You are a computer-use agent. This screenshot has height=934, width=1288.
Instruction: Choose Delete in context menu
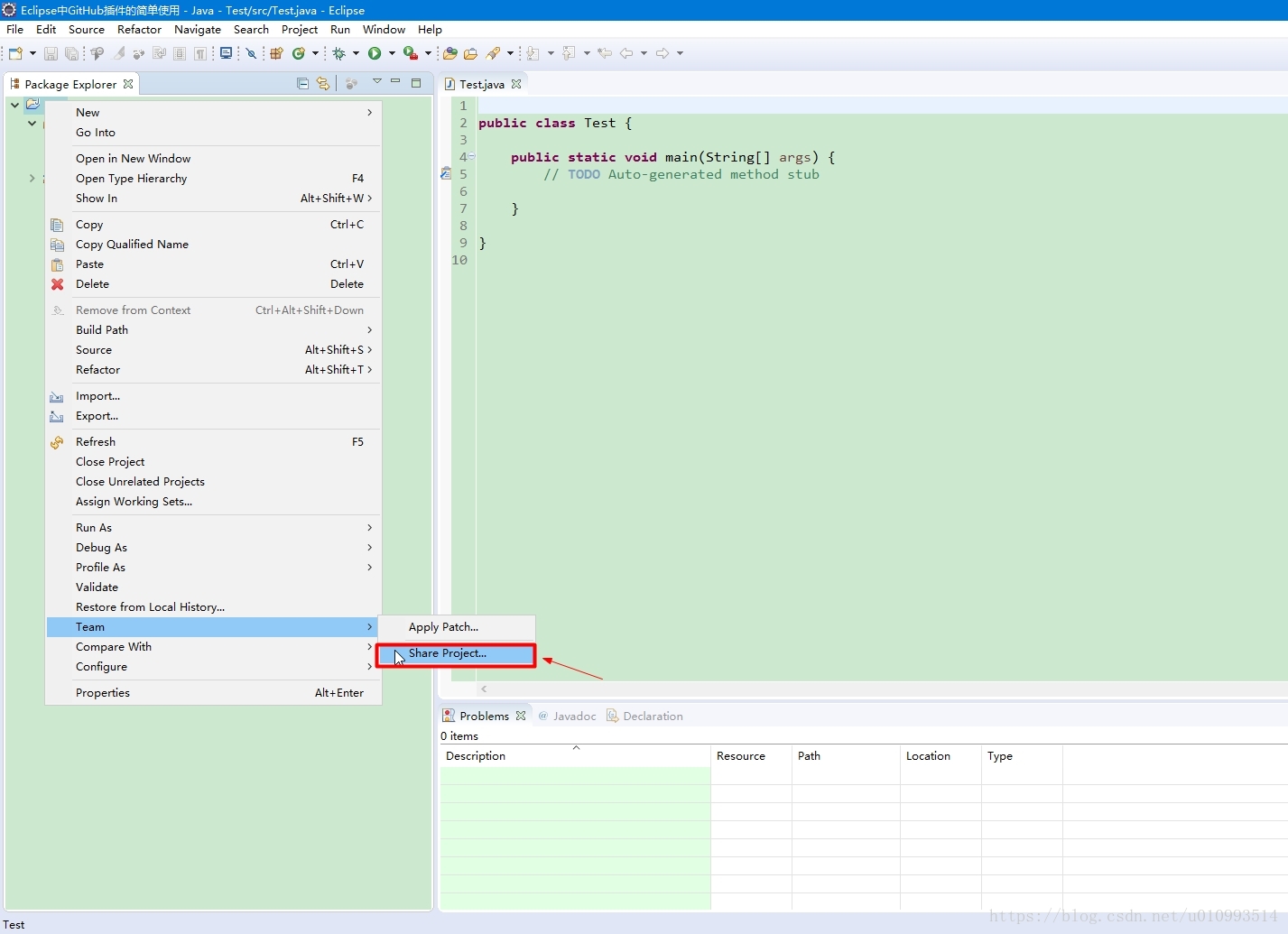(213, 284)
